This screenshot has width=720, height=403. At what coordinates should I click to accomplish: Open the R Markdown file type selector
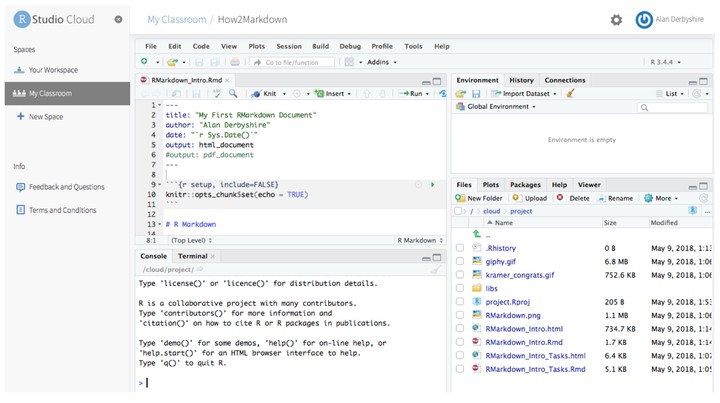point(420,240)
